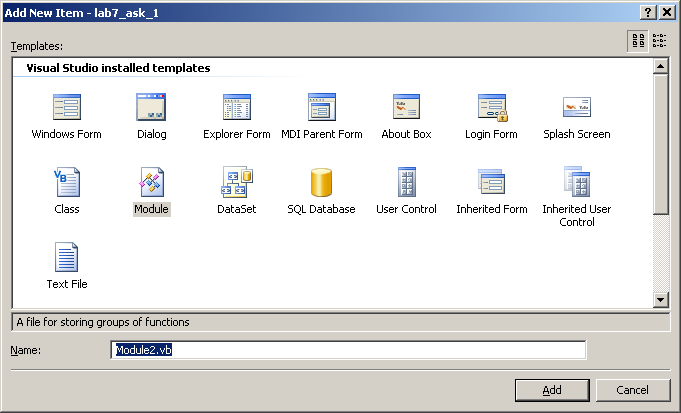Click the "Windows Form" label
Screen dimensions: 681x413
click(66, 134)
